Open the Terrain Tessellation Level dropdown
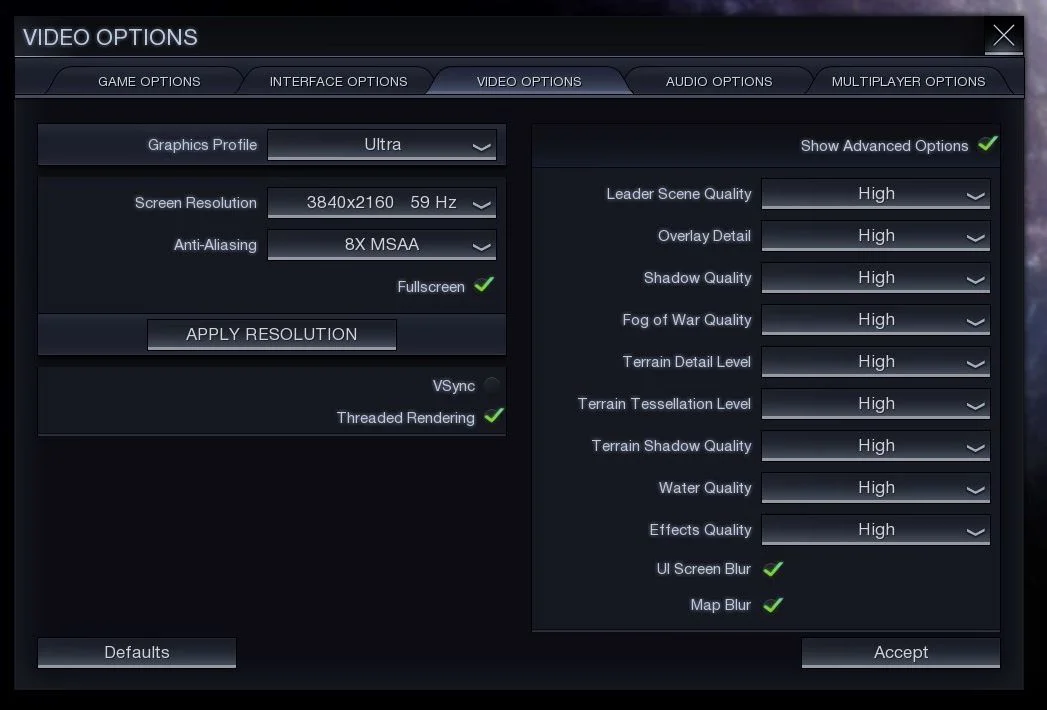 click(x=875, y=404)
